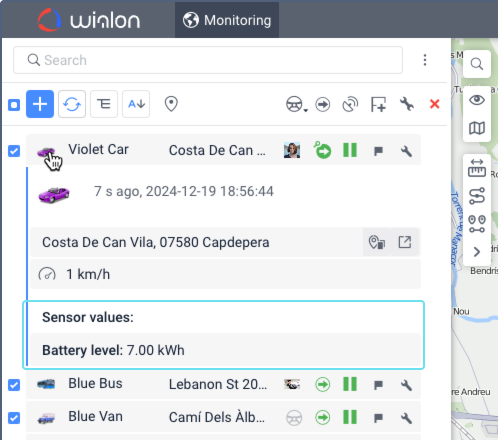
Task: Open the Monitoring tab
Action: tap(227, 20)
